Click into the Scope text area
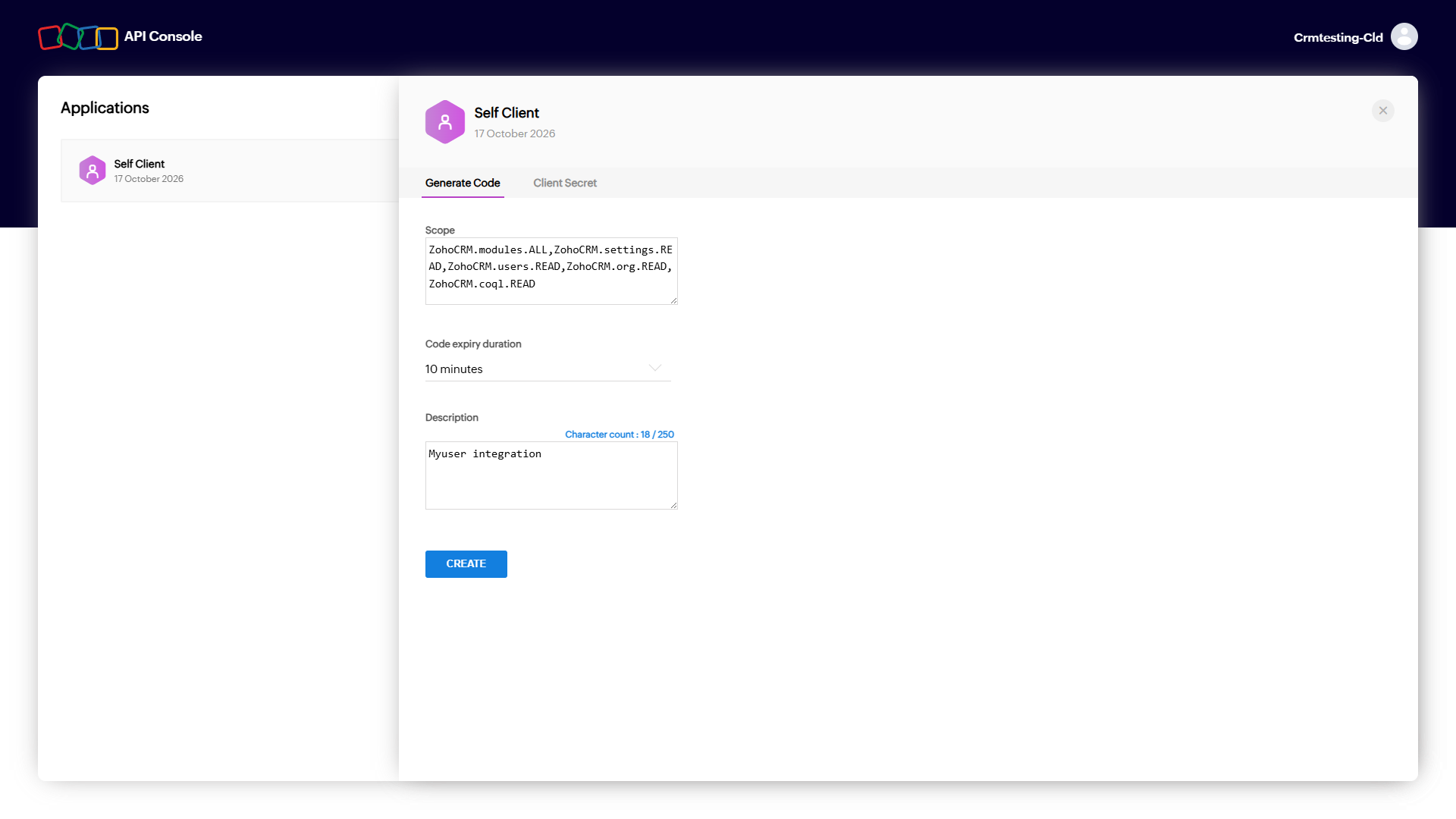This screenshot has height=819, width=1456. click(x=551, y=271)
